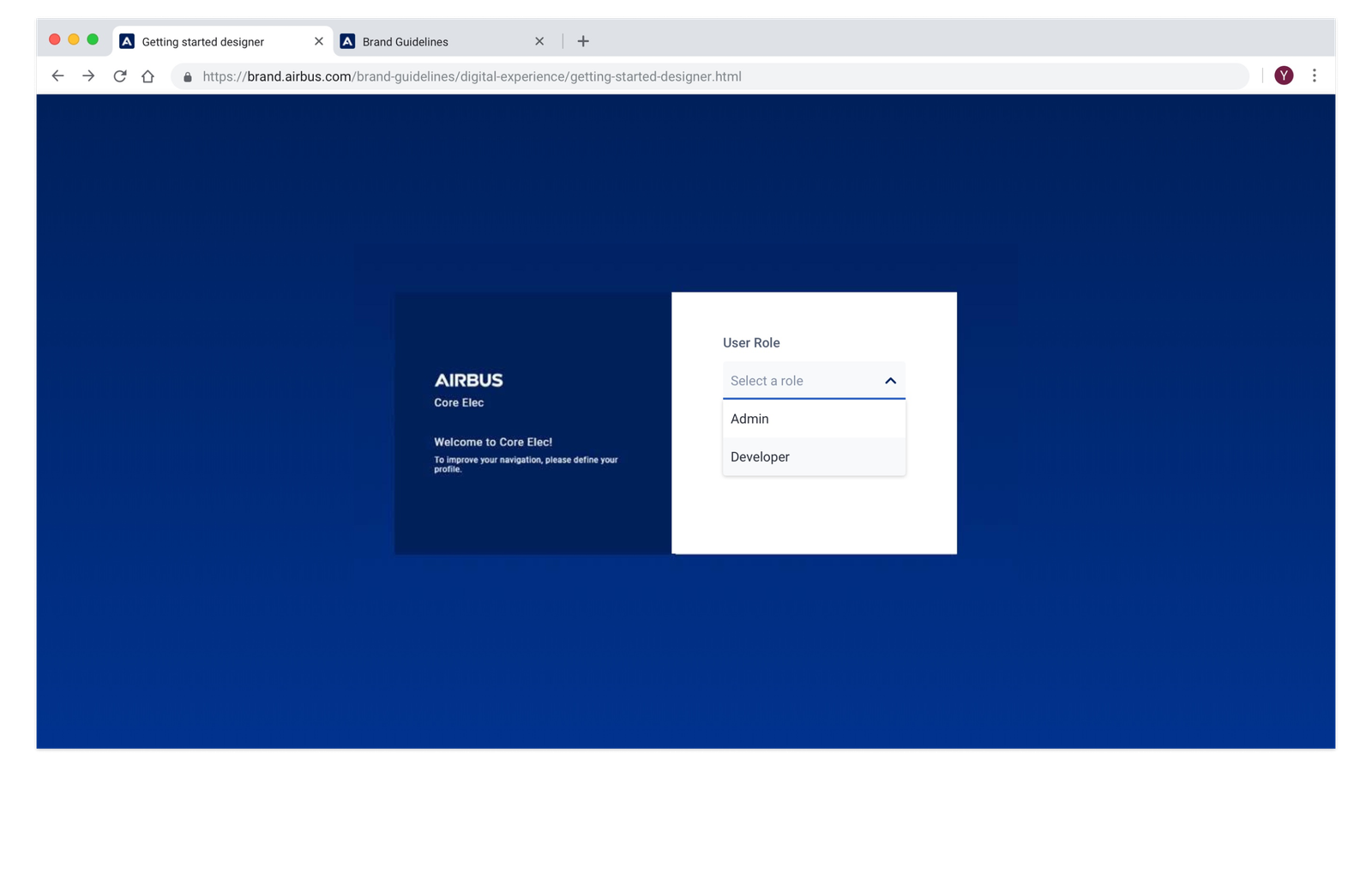The height and width of the screenshot is (869, 1372).
Task: Open the Y profile avatar
Action: point(1283,75)
